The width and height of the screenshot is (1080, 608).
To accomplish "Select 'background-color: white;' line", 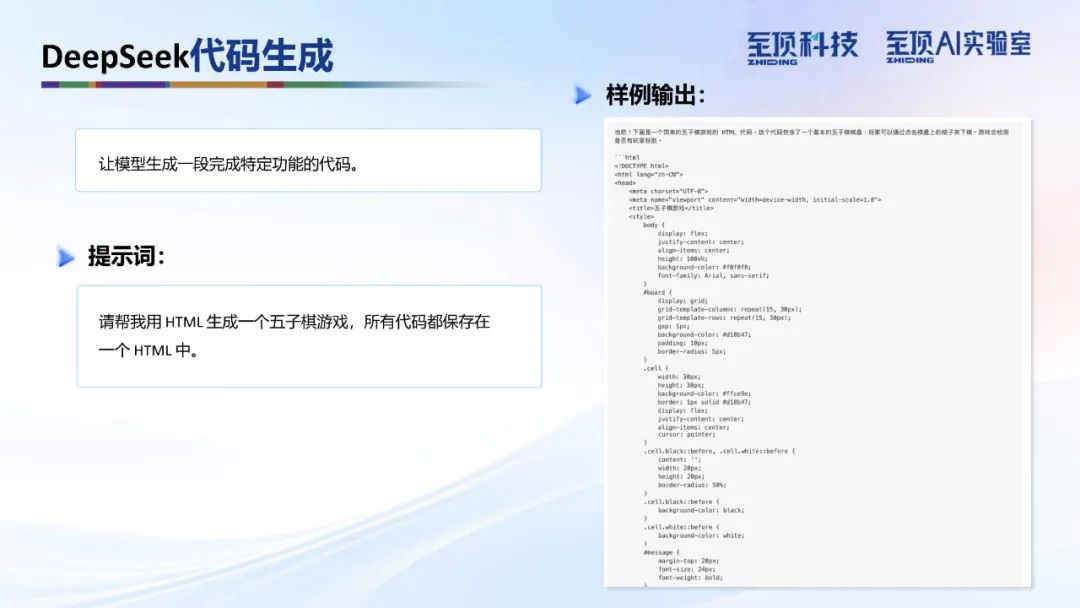I will coord(701,535).
